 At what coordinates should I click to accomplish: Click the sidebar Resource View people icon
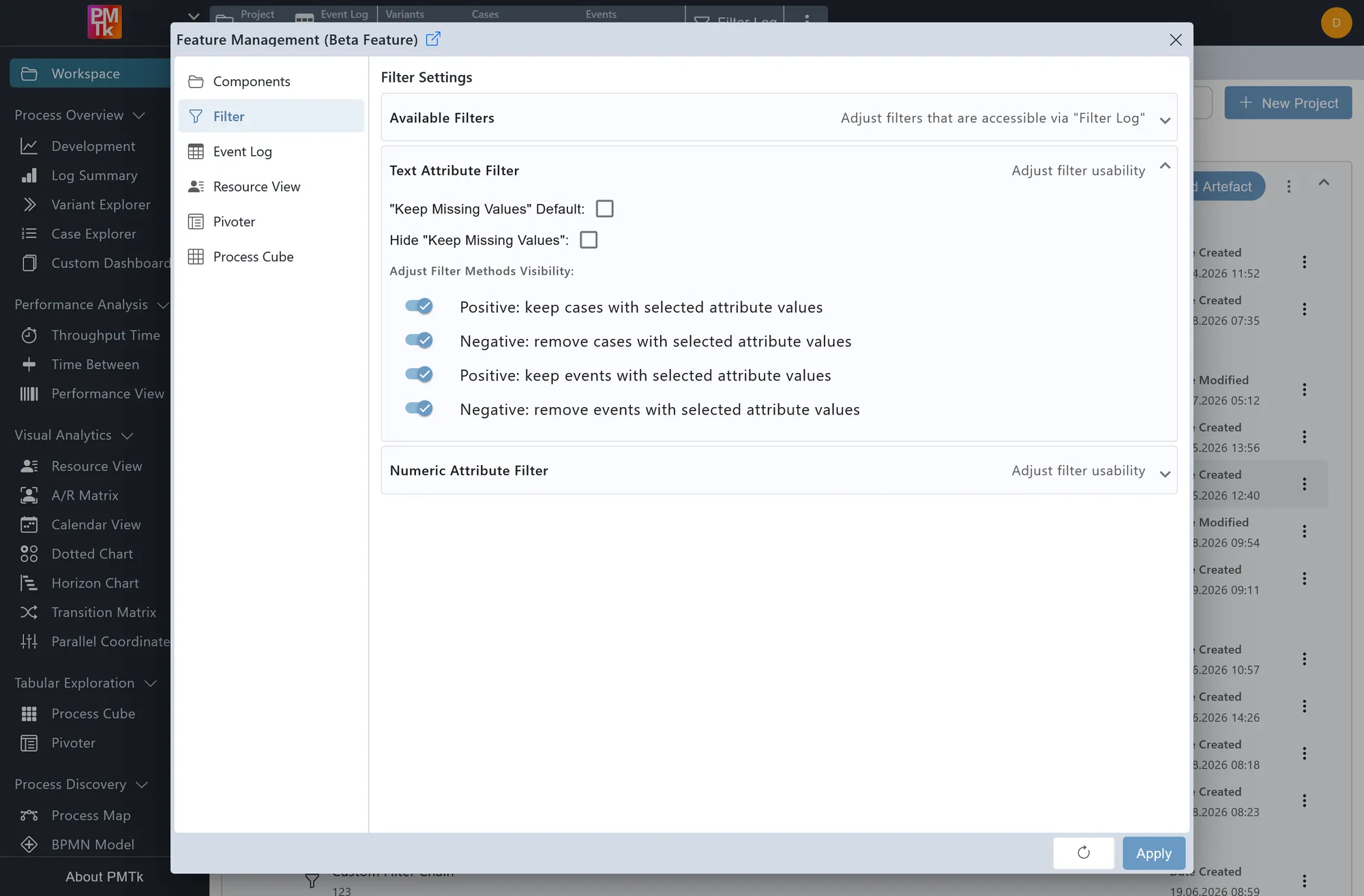[x=29, y=466]
